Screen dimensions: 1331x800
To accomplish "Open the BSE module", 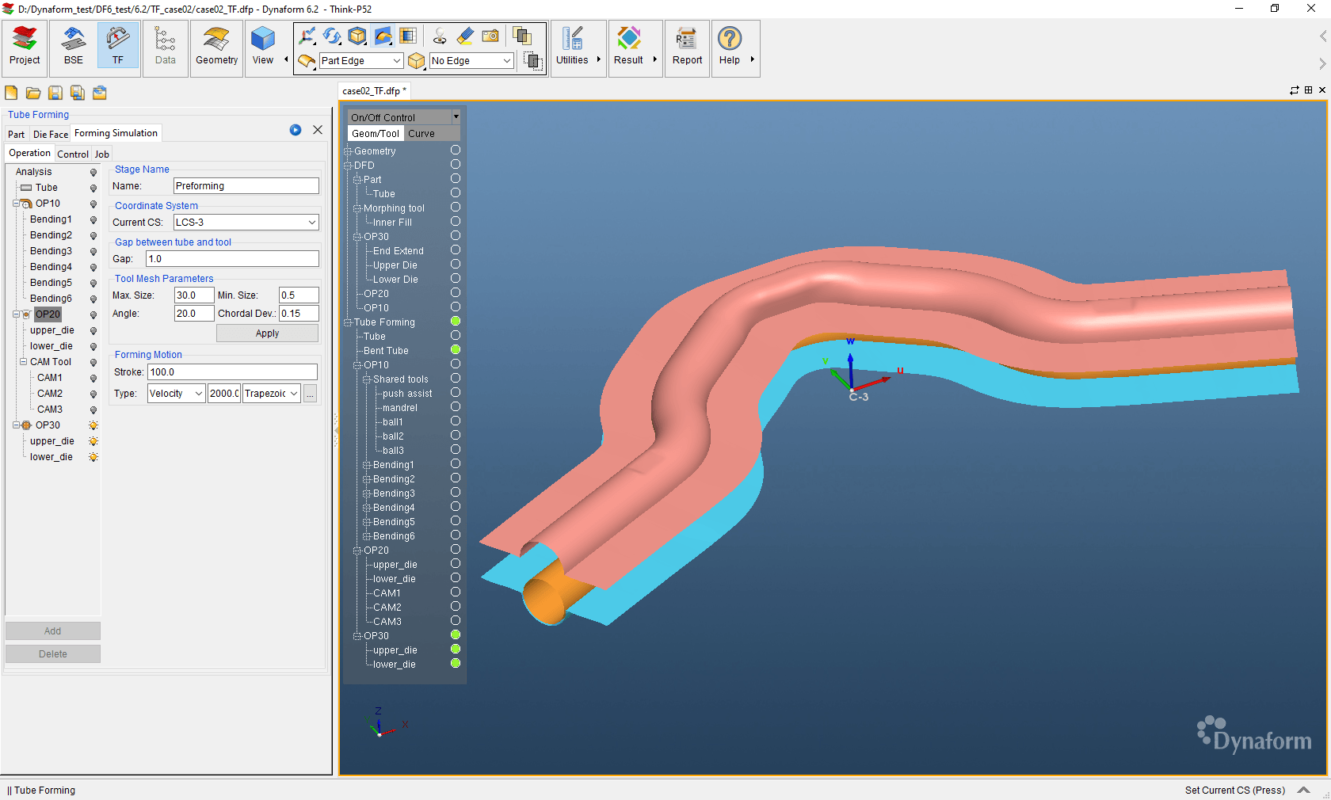I will [72, 44].
